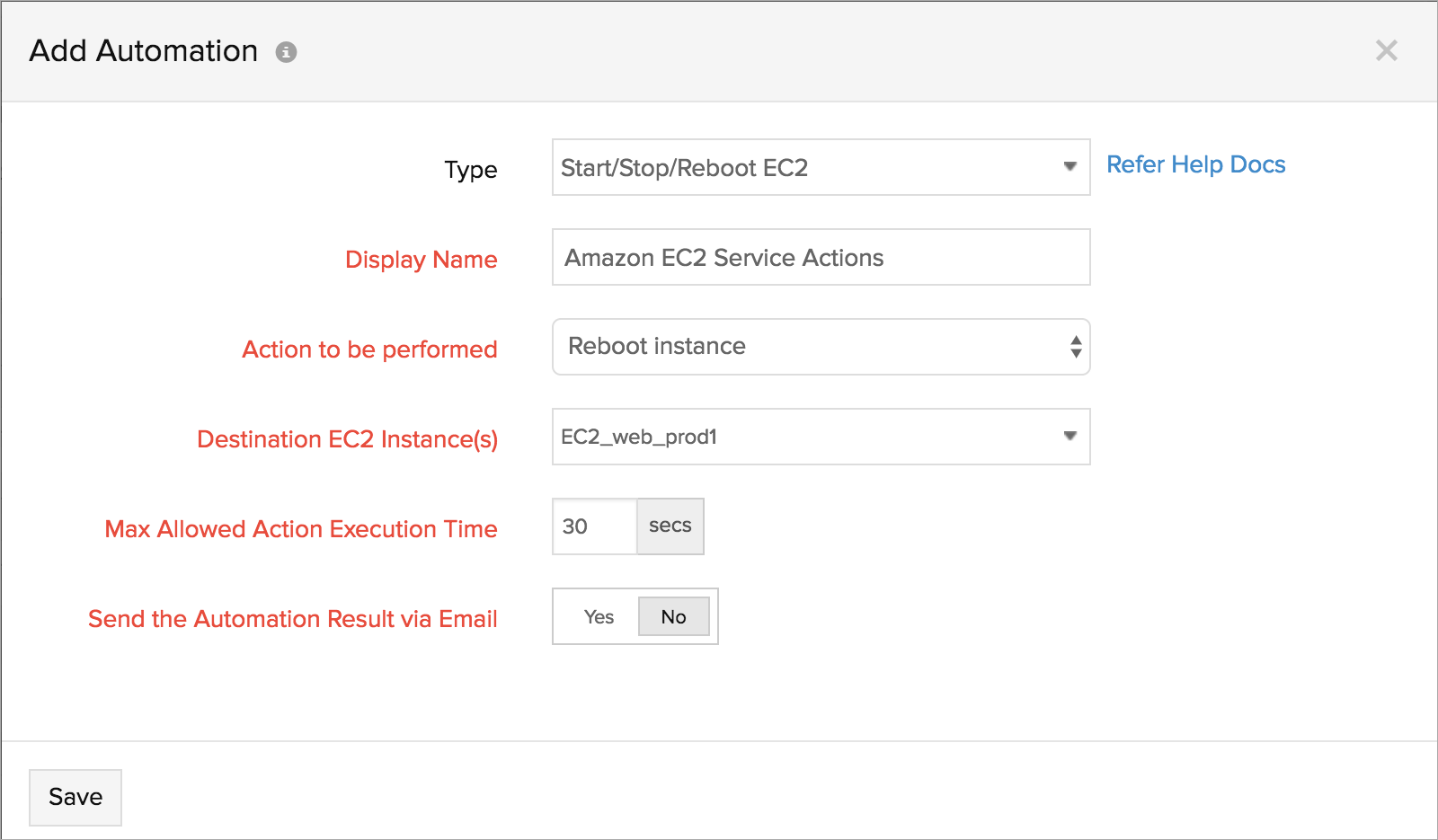Click the up-down arrows on Reboot instance

(1075, 347)
